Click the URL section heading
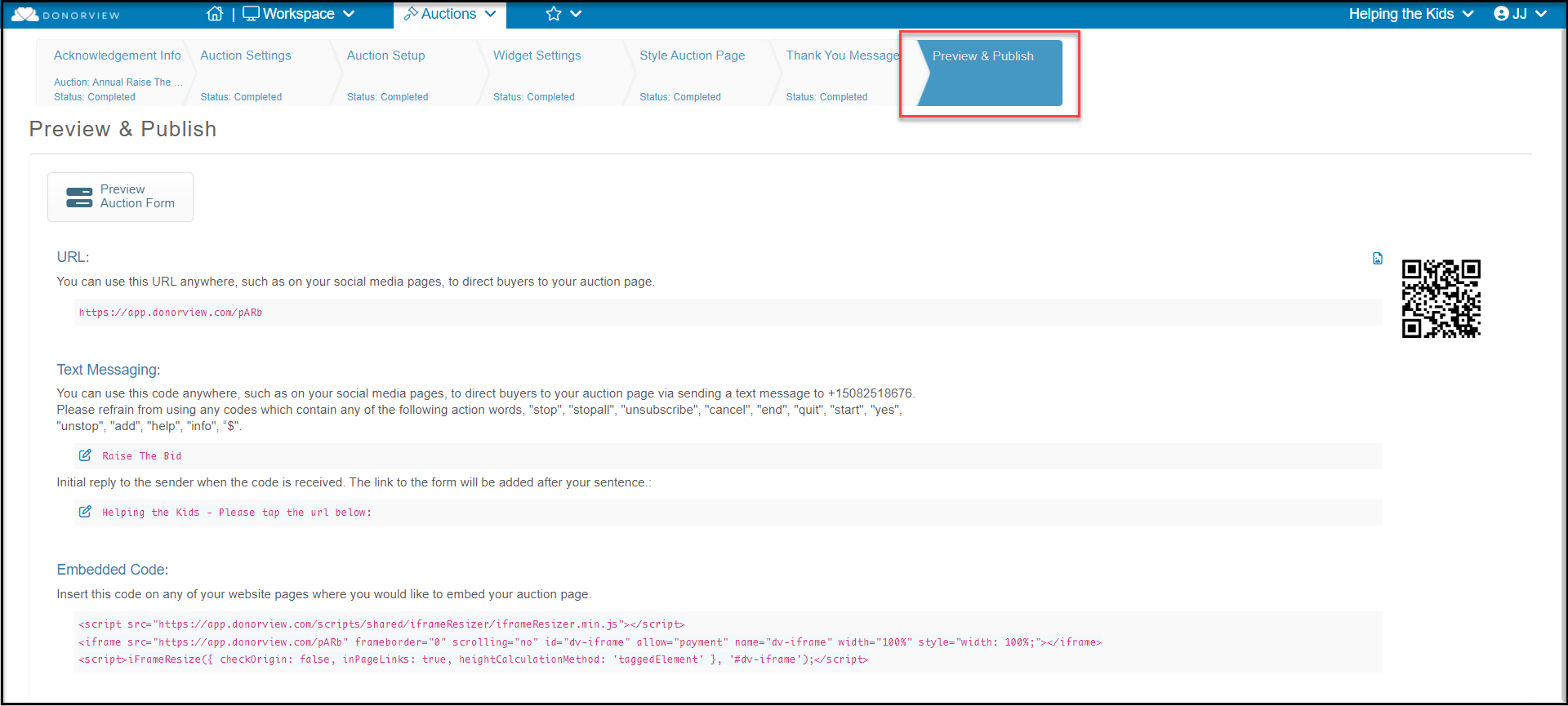This screenshot has width=1568, height=706. [x=73, y=257]
